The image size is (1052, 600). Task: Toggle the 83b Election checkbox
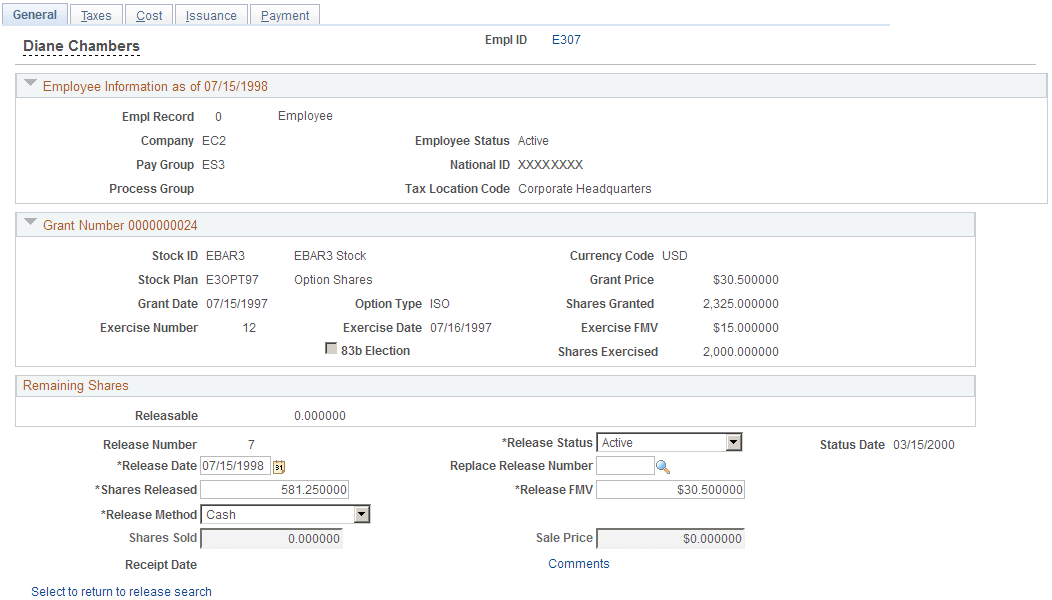click(331, 348)
